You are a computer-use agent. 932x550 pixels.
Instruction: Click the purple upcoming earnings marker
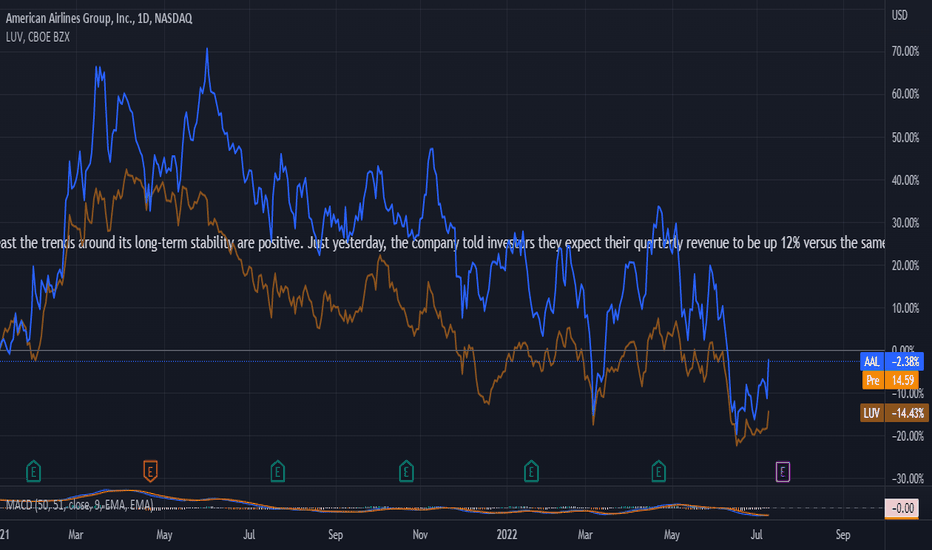coord(783,472)
